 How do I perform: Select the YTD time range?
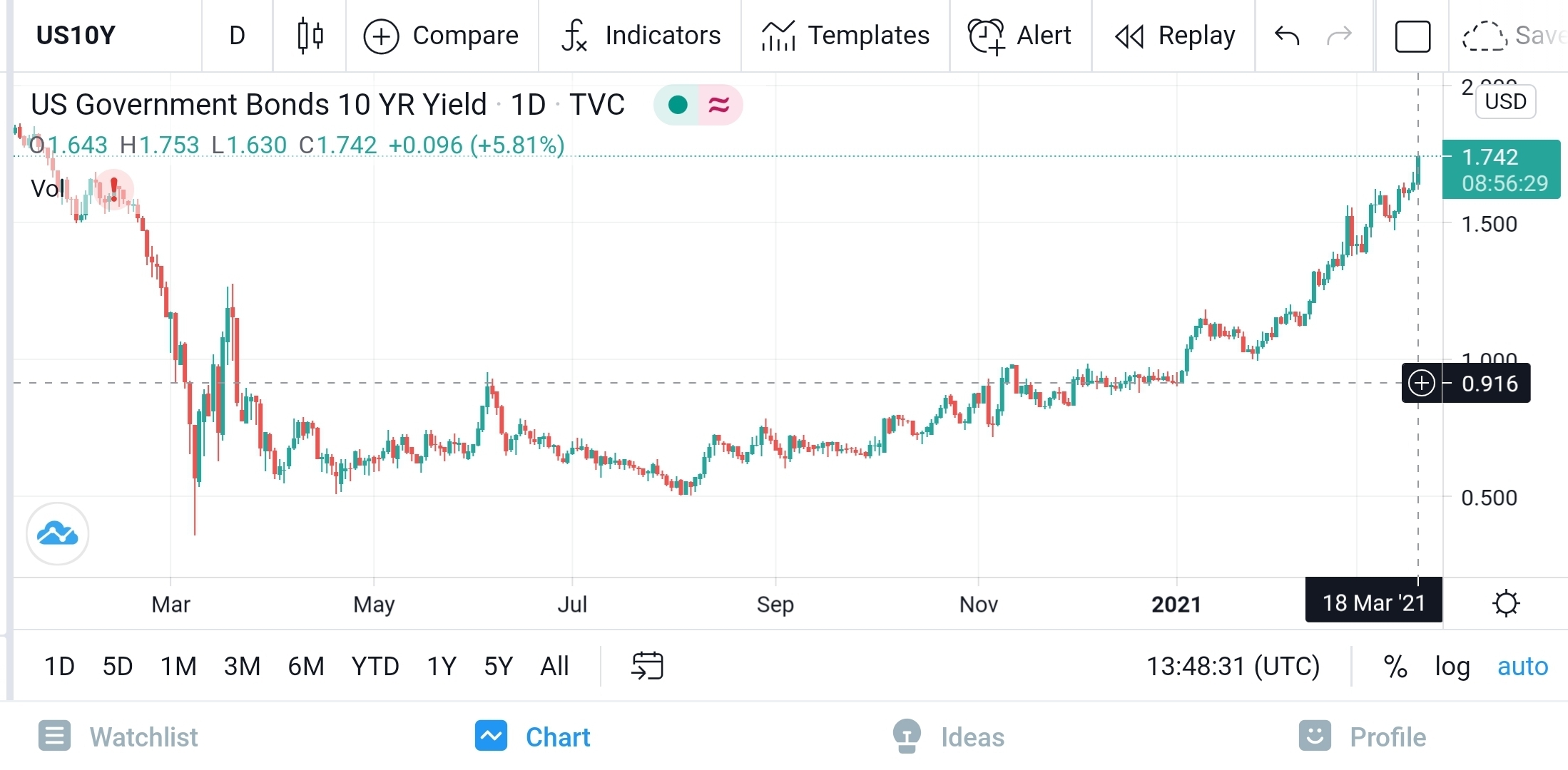[x=375, y=667]
